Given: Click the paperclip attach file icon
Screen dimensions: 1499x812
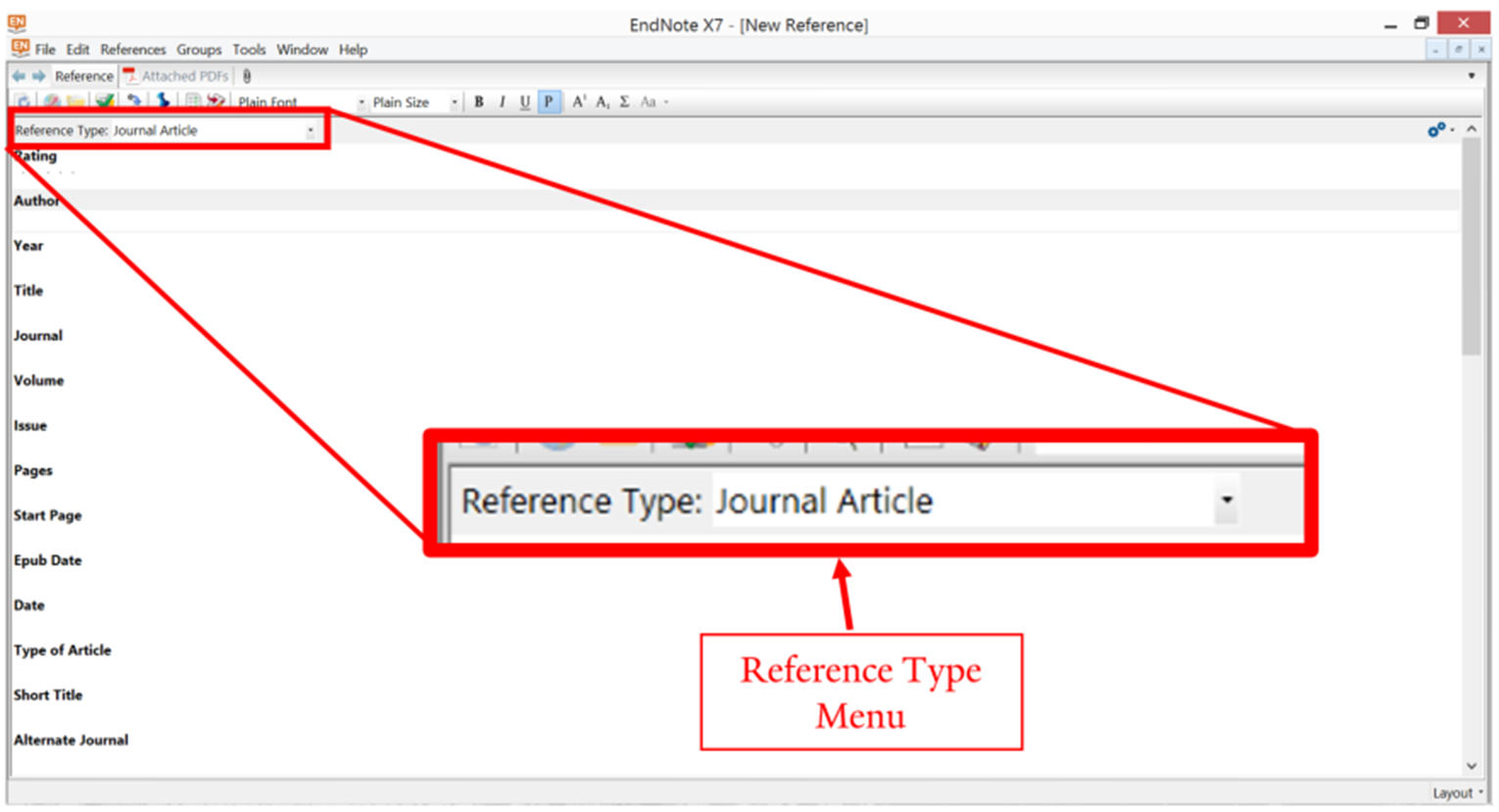Looking at the screenshot, I should tap(247, 76).
